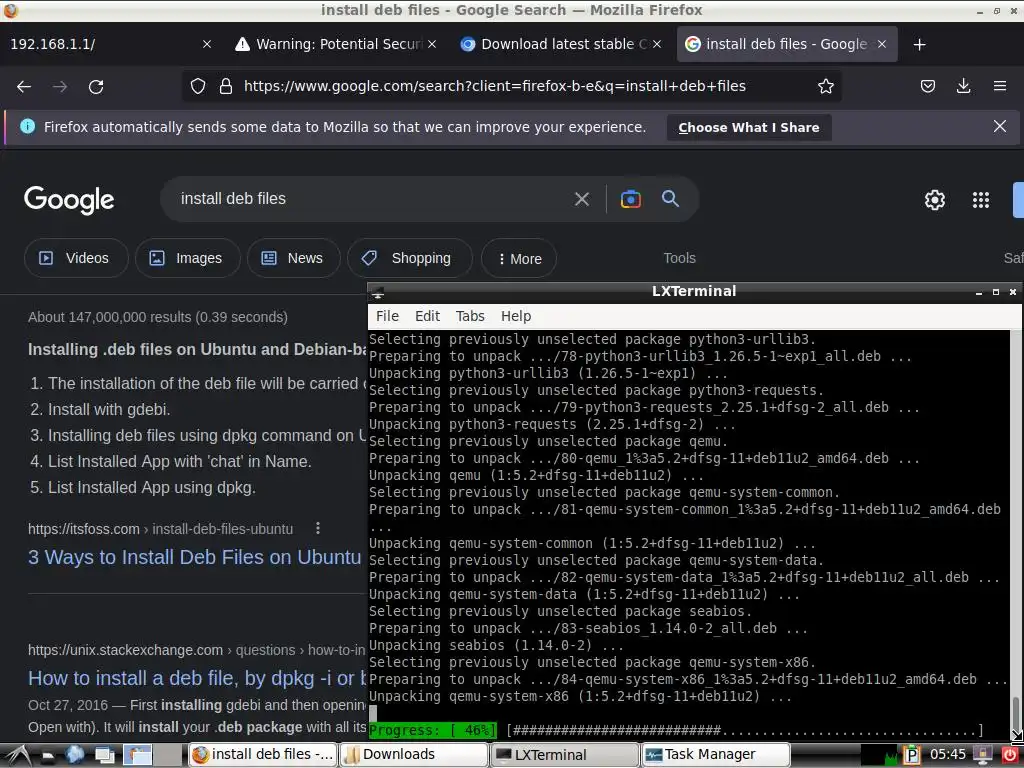Screen dimensions: 1024x768
Task: Click the show desktop windows icon in the taskbar
Action: (104, 755)
